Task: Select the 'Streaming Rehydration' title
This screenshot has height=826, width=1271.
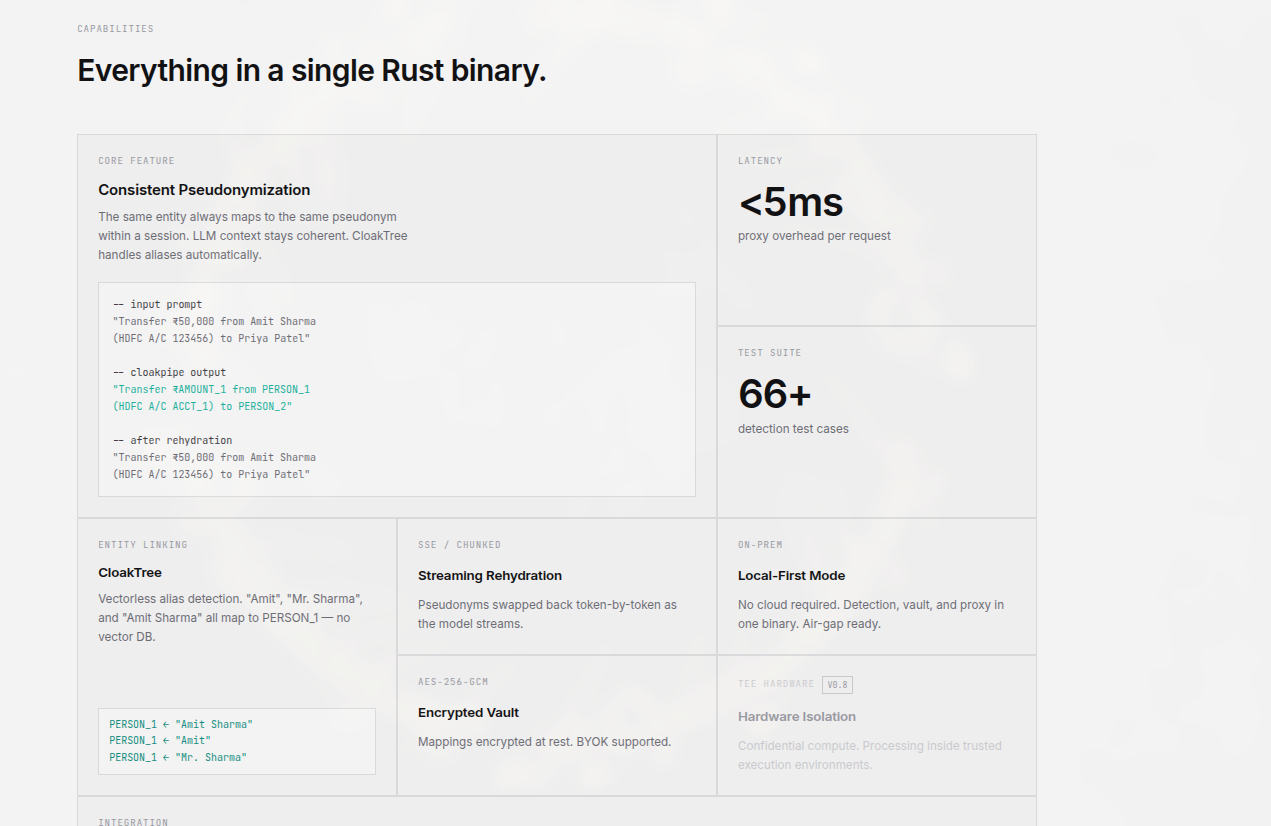Action: click(490, 576)
